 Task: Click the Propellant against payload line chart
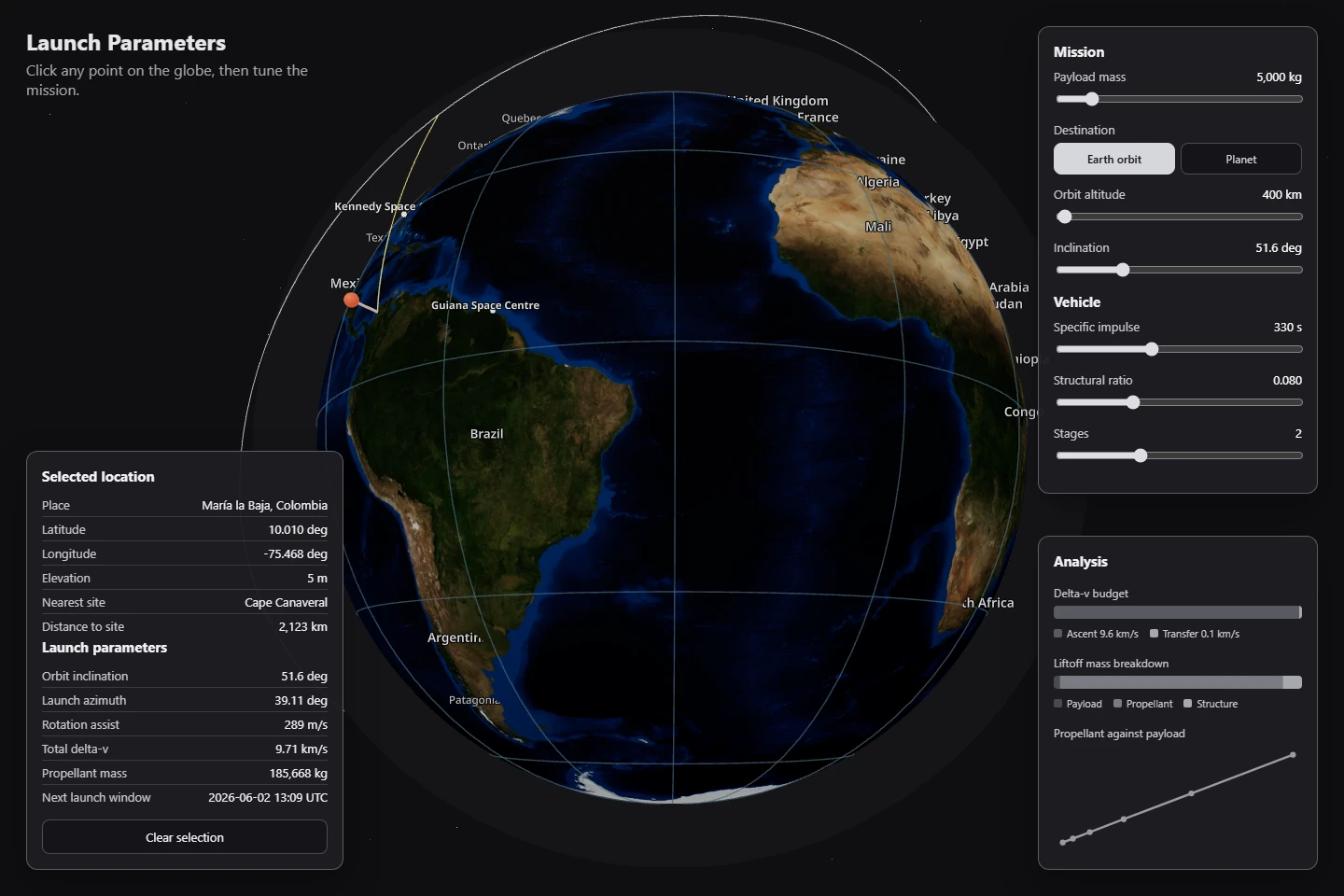pos(1178,798)
